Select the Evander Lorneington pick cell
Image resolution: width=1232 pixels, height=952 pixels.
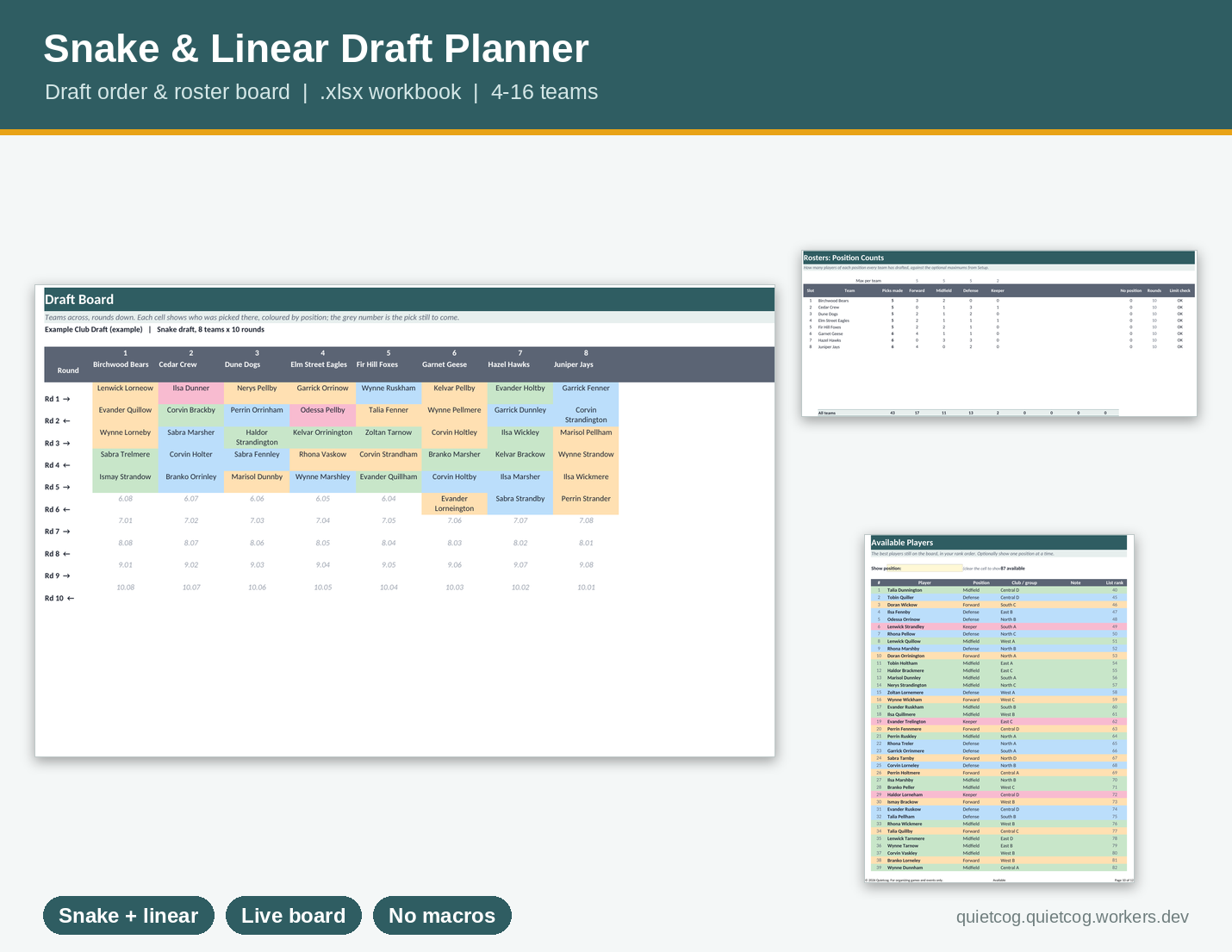454,504
